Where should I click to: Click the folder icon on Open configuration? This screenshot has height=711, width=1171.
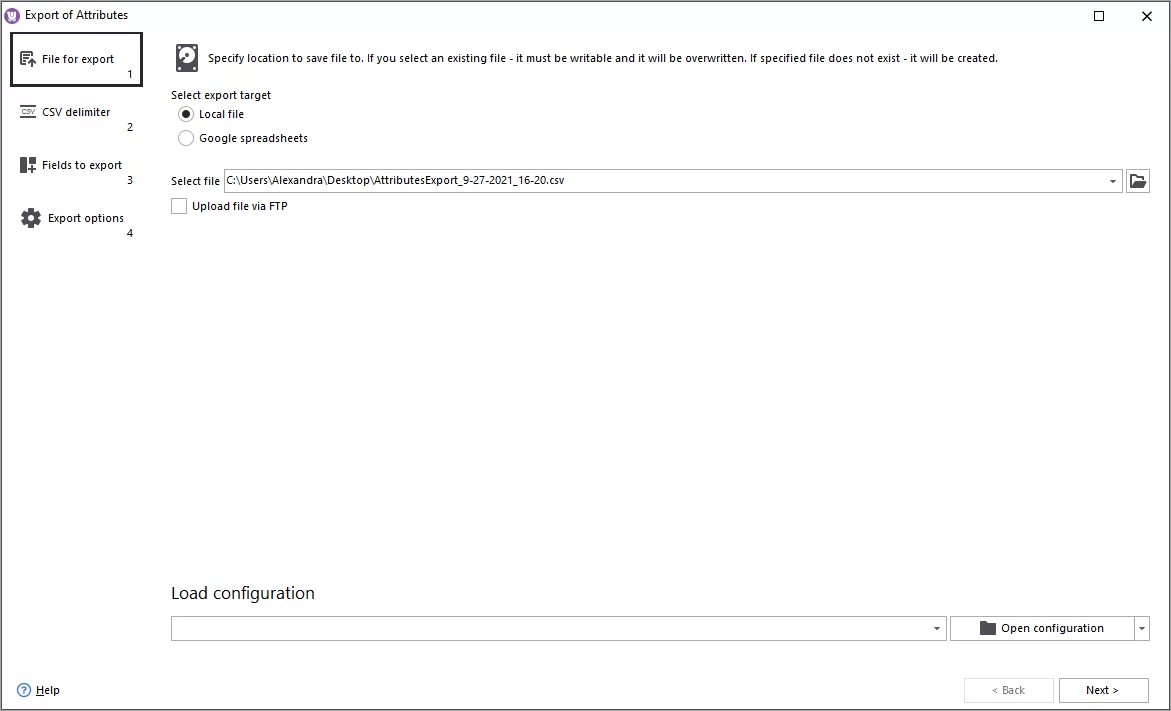986,628
